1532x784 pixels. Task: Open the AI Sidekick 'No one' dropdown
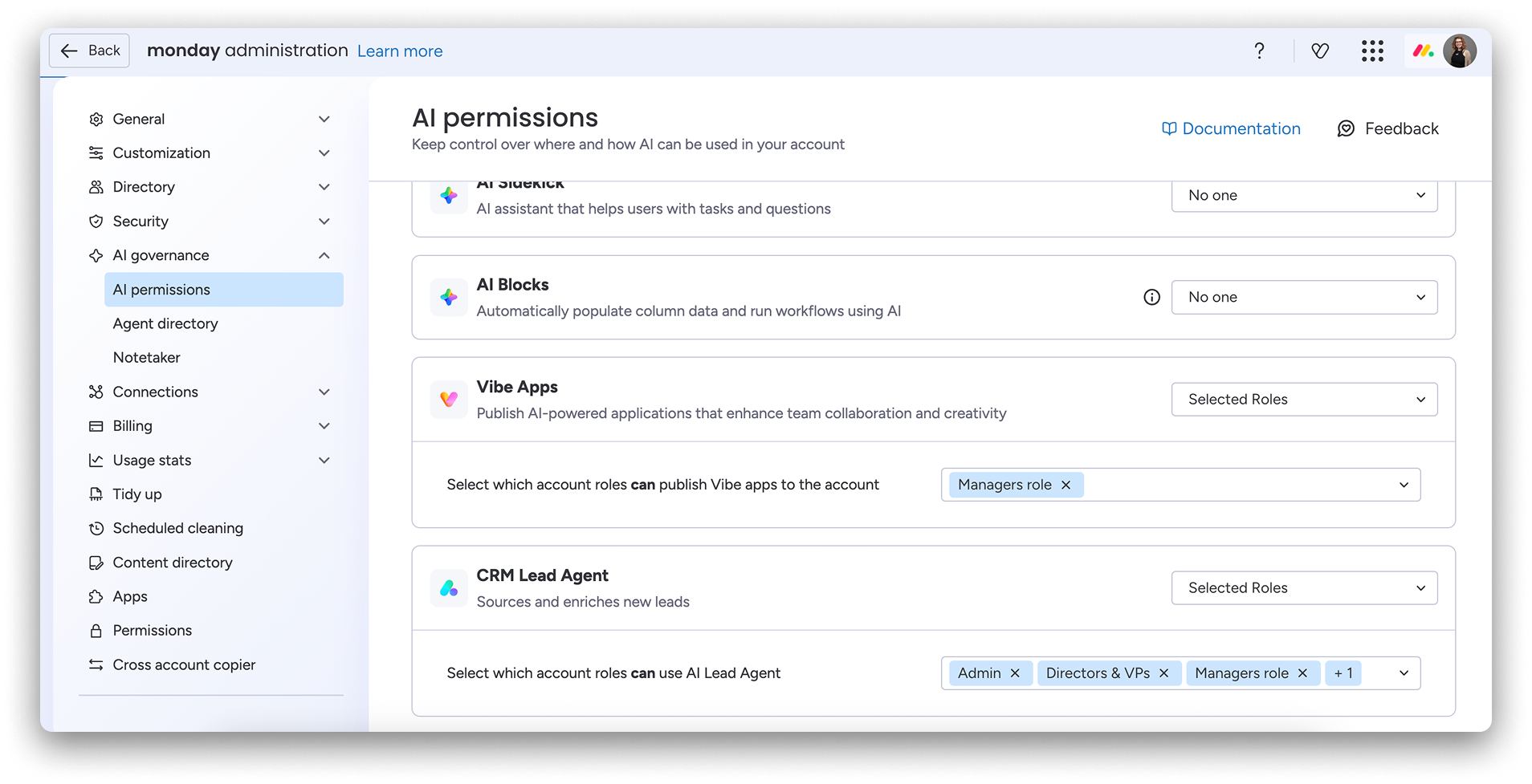pos(1304,196)
